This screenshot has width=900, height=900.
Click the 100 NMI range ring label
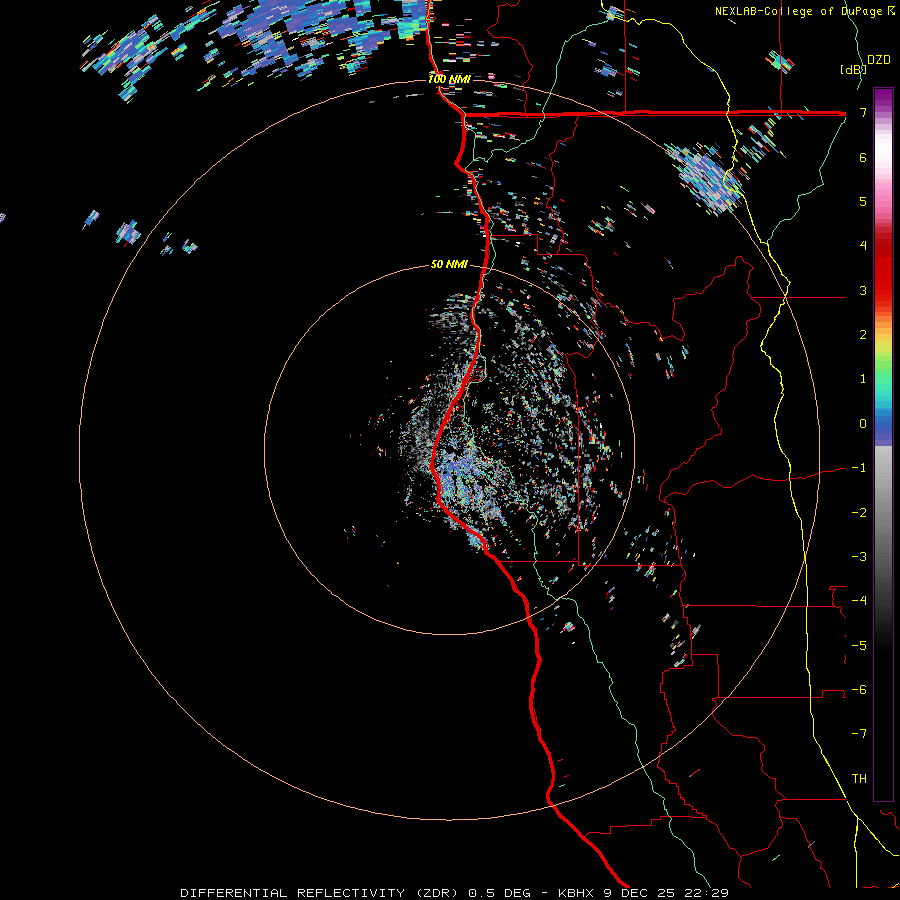pyautogui.click(x=449, y=79)
